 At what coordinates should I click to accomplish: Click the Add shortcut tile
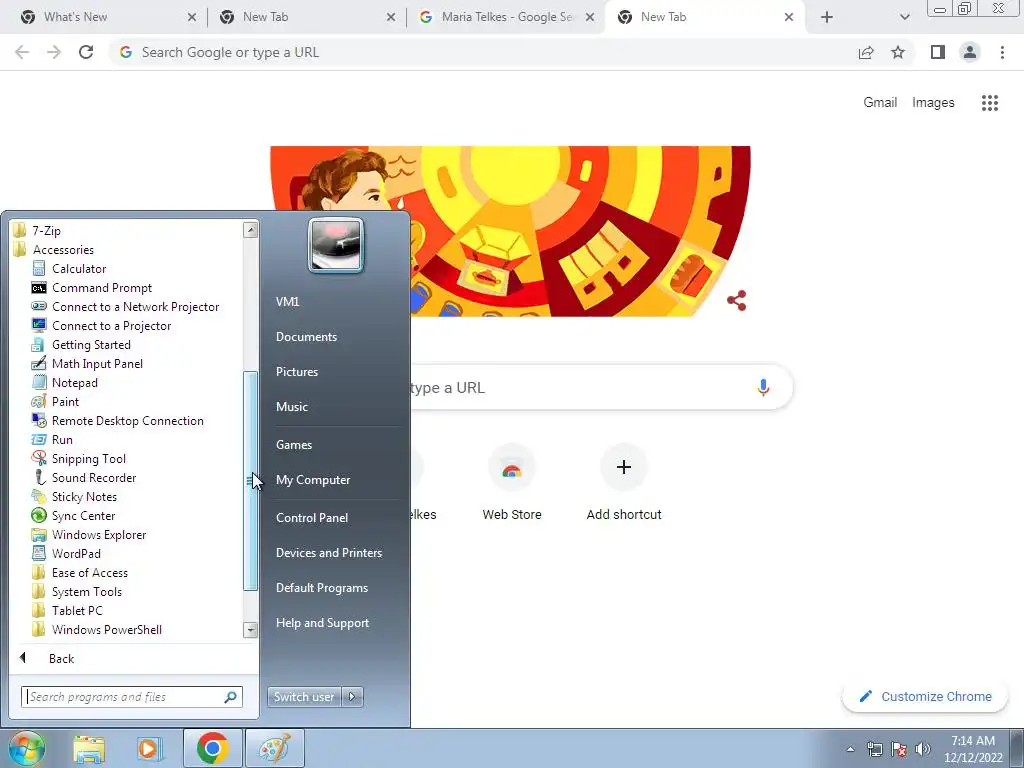tap(624, 483)
